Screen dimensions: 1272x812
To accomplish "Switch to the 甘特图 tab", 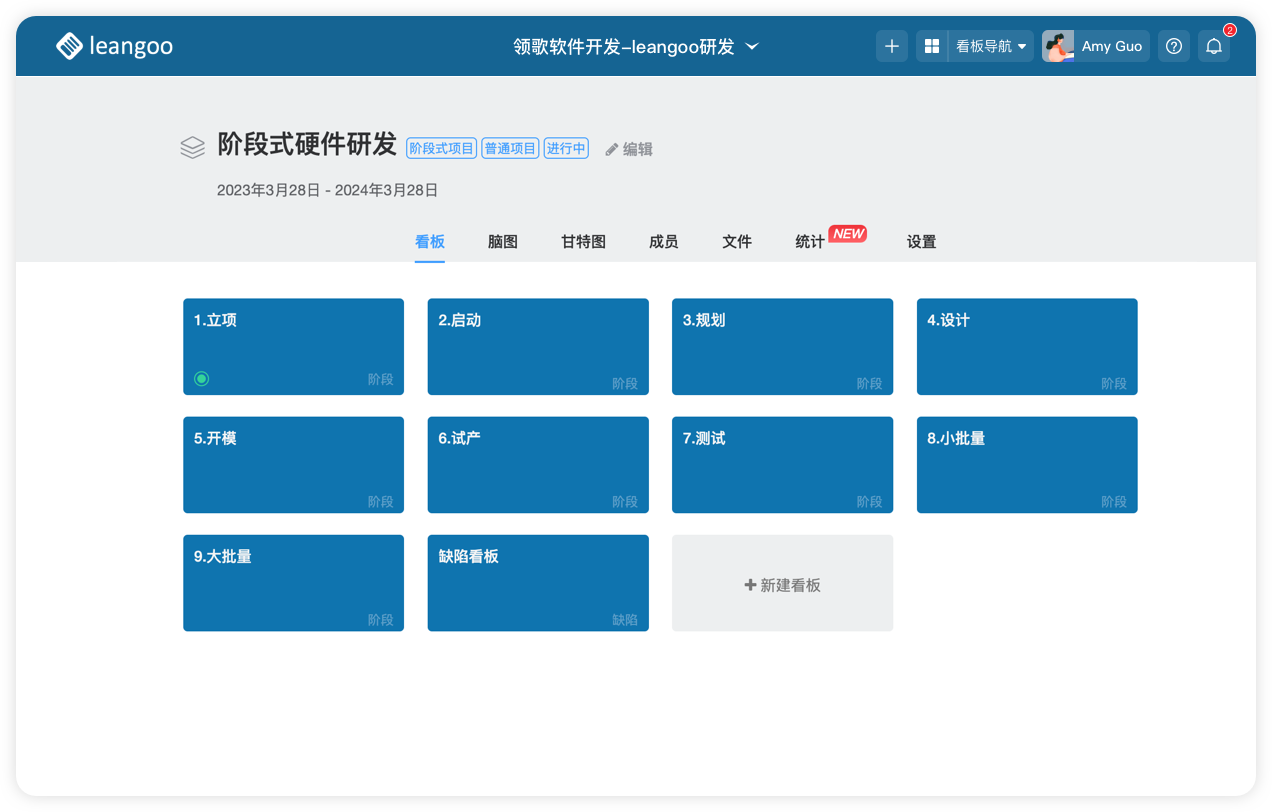I will click(583, 241).
